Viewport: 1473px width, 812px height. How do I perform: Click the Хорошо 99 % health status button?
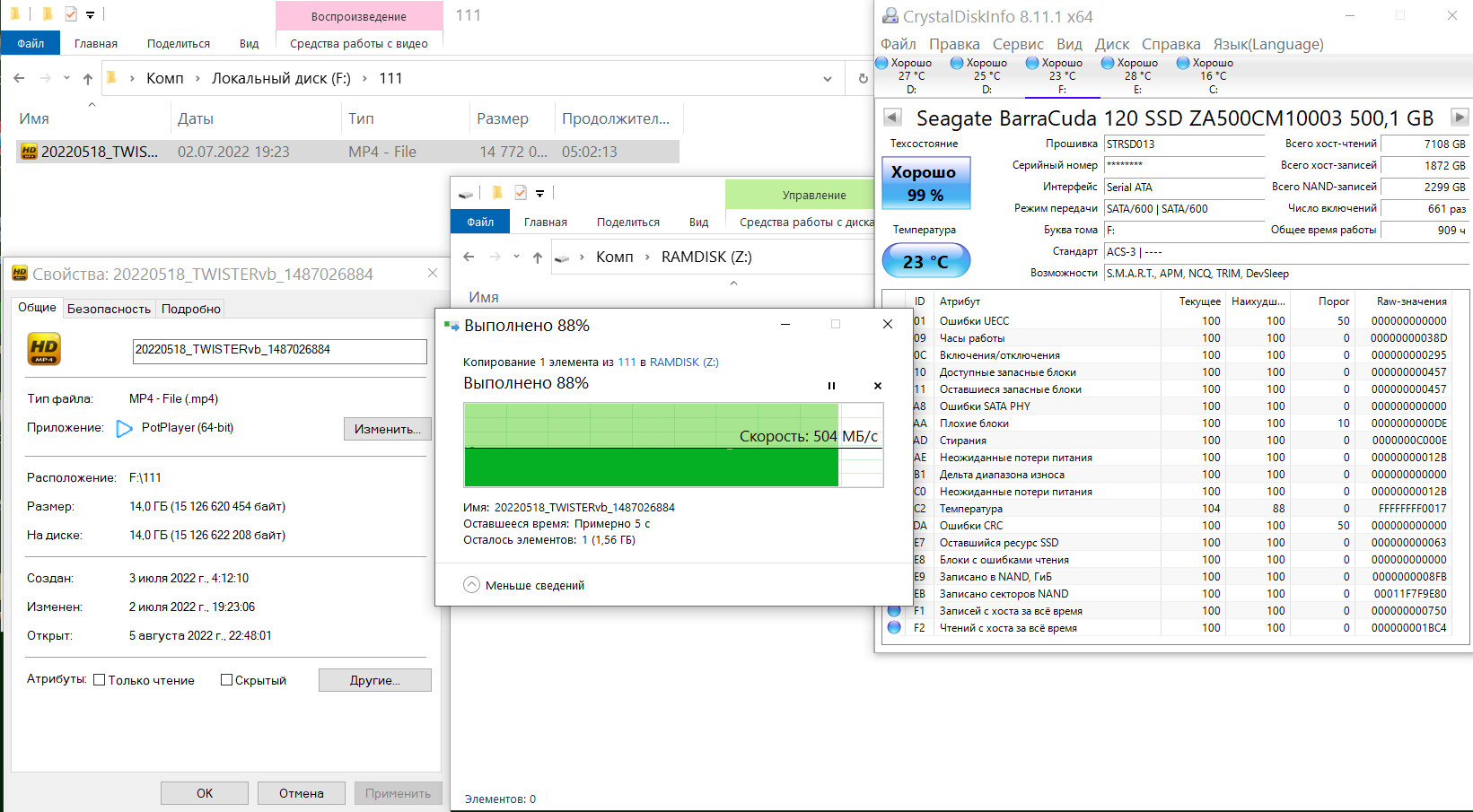(925, 183)
